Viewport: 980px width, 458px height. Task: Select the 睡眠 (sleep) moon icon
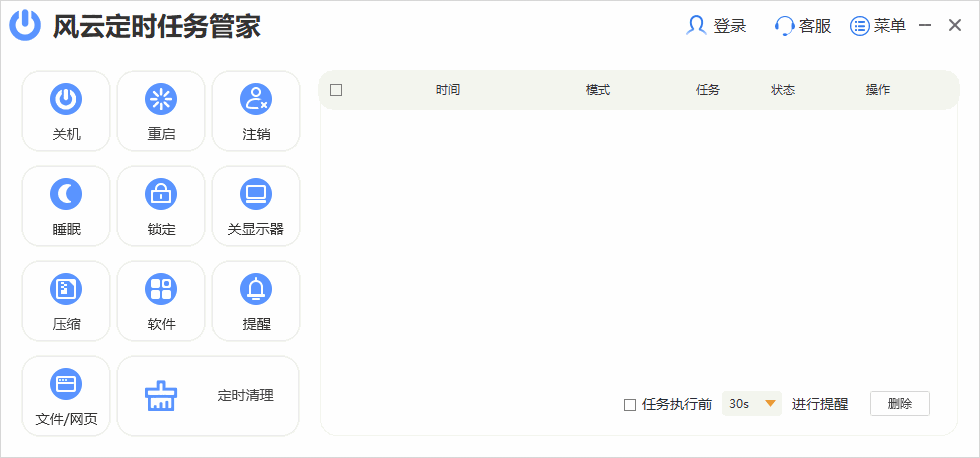tap(66, 194)
